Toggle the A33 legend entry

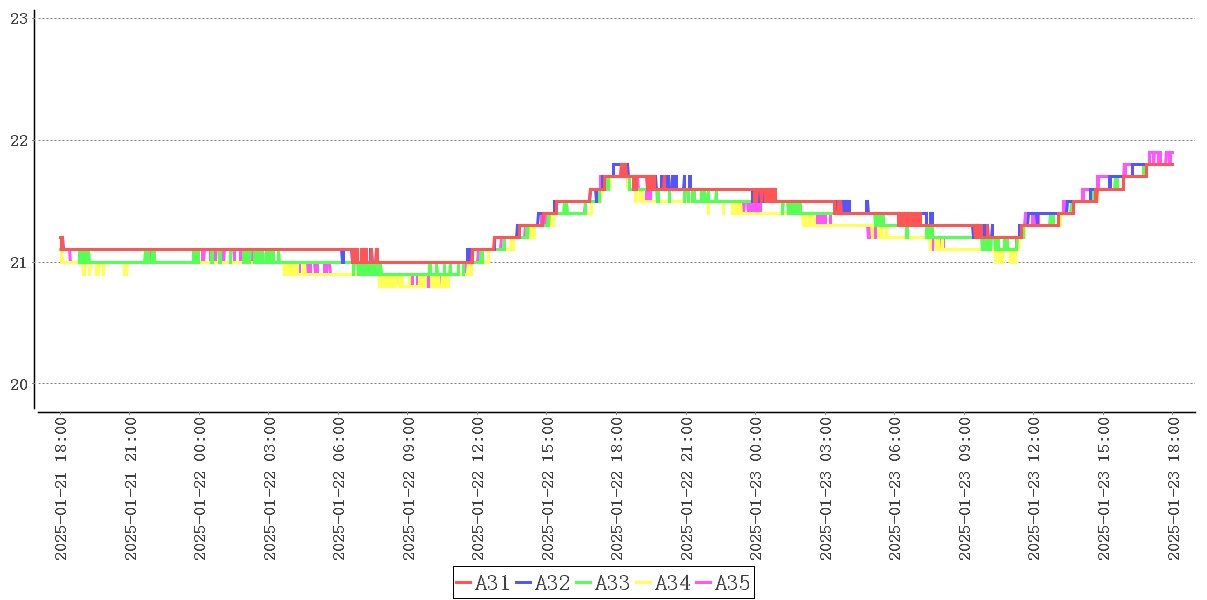tap(613, 583)
